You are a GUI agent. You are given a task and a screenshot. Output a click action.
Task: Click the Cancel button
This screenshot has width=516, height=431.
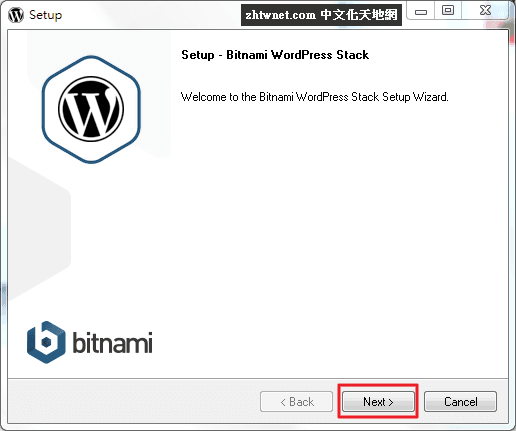460,401
